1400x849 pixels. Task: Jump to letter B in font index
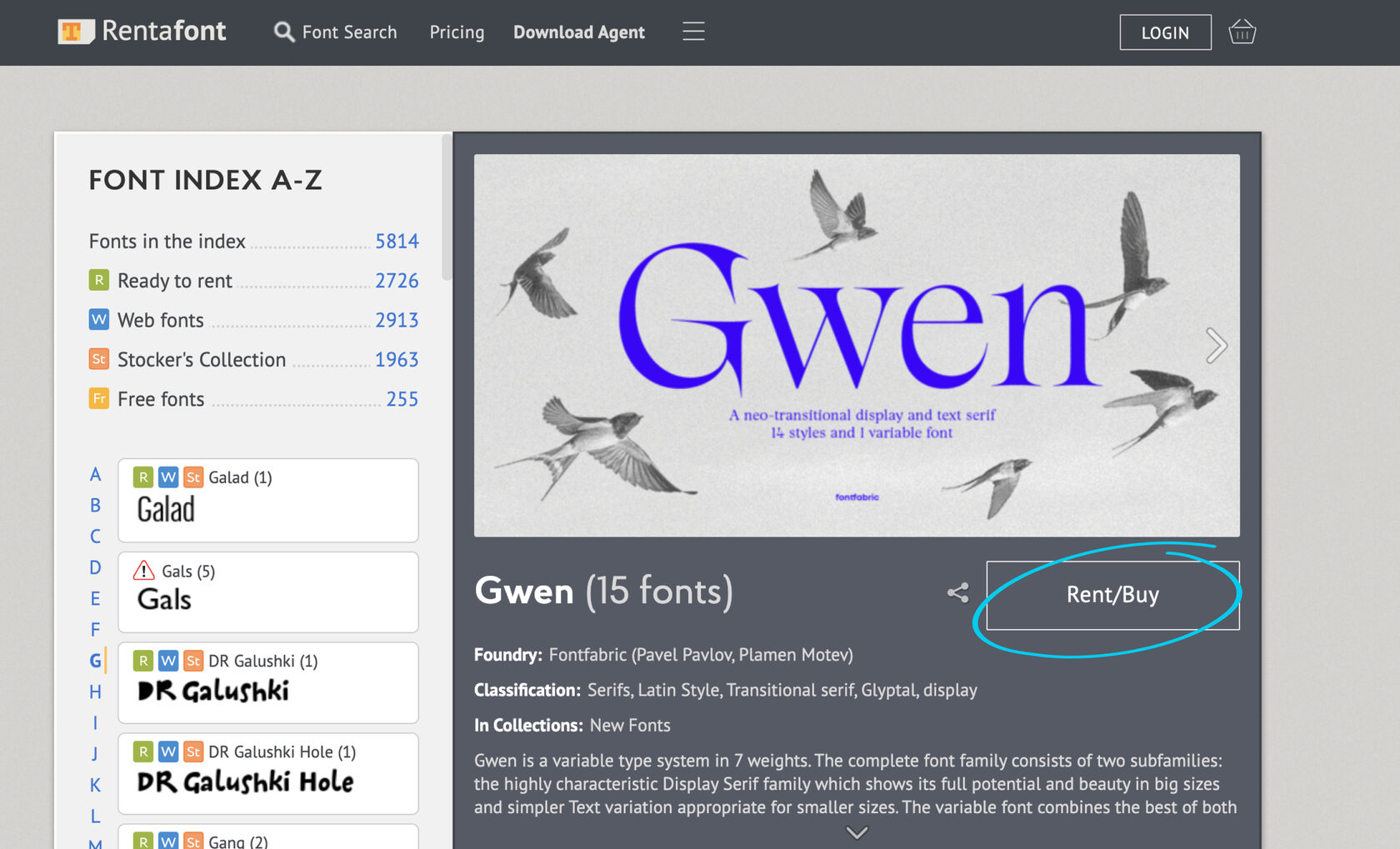(x=95, y=505)
